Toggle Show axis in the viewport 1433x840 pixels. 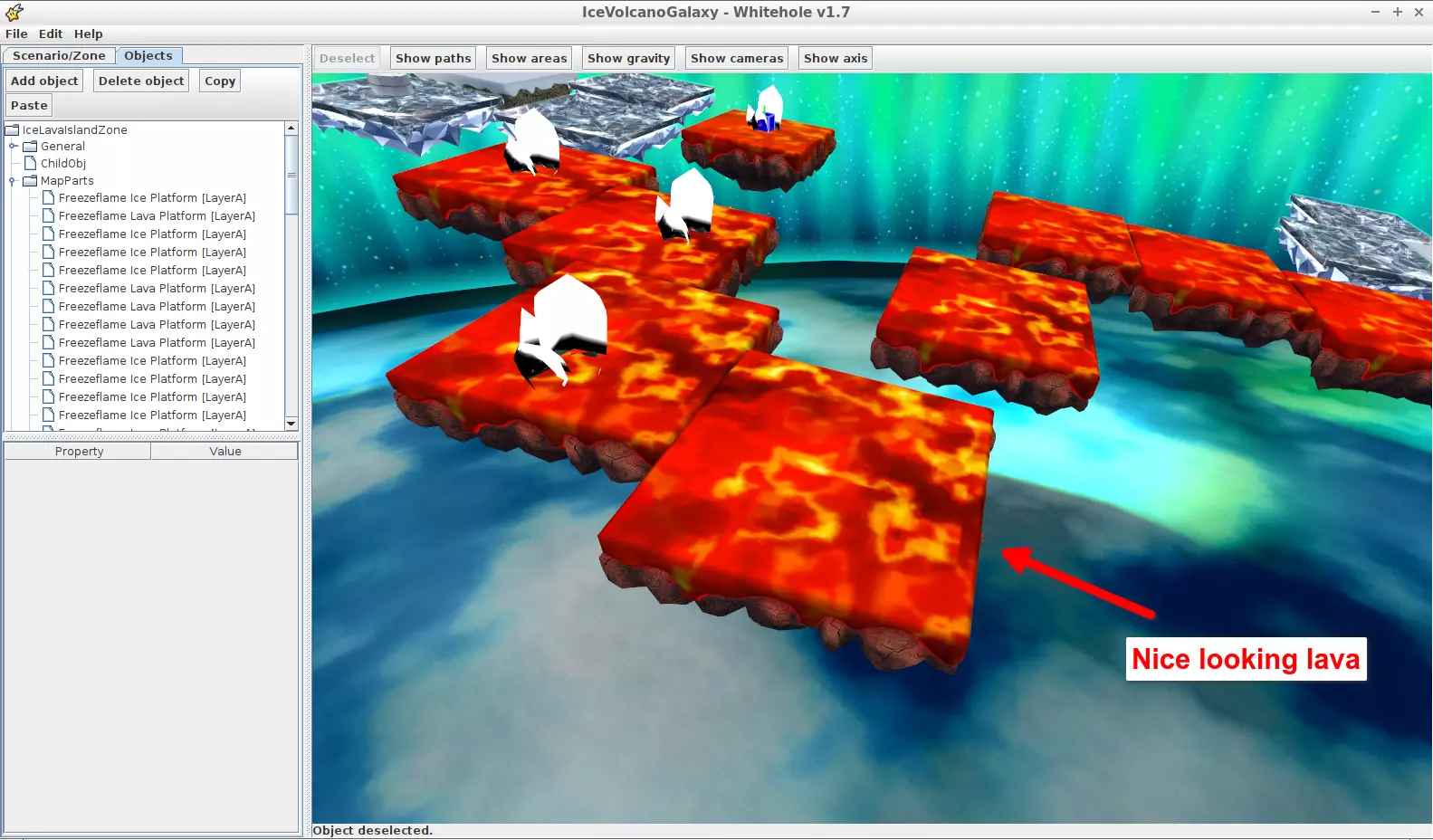(836, 58)
